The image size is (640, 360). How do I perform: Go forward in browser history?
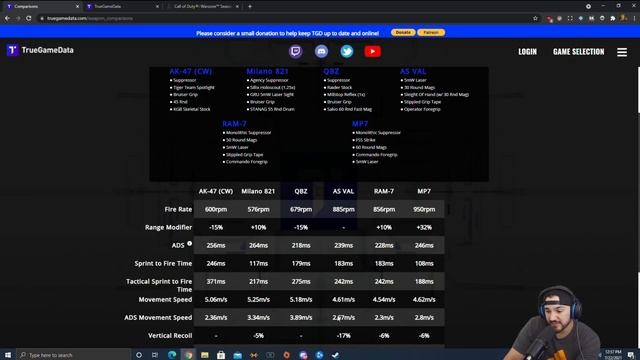pos(18,18)
